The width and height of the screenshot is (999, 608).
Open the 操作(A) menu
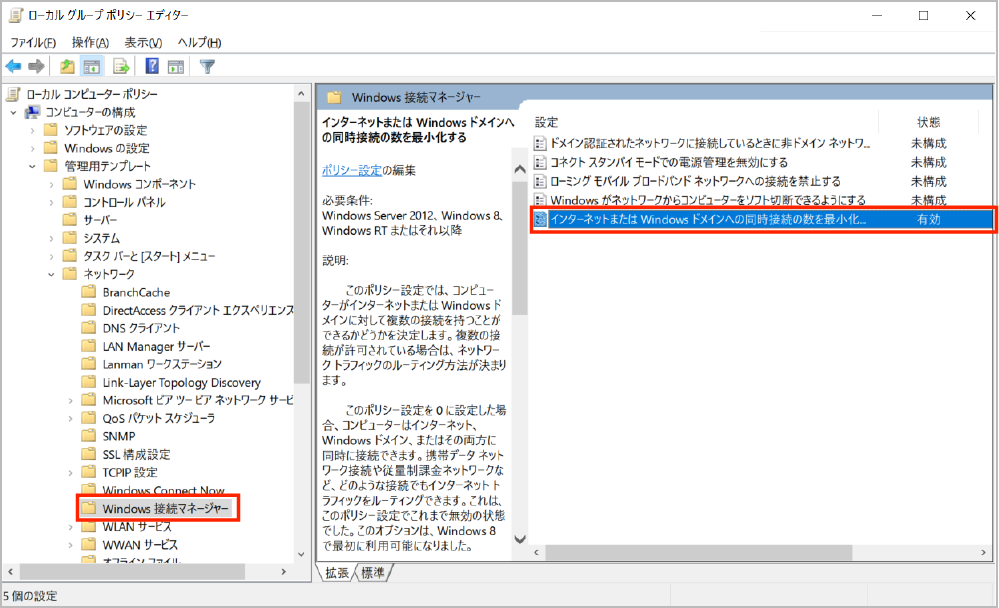(91, 42)
